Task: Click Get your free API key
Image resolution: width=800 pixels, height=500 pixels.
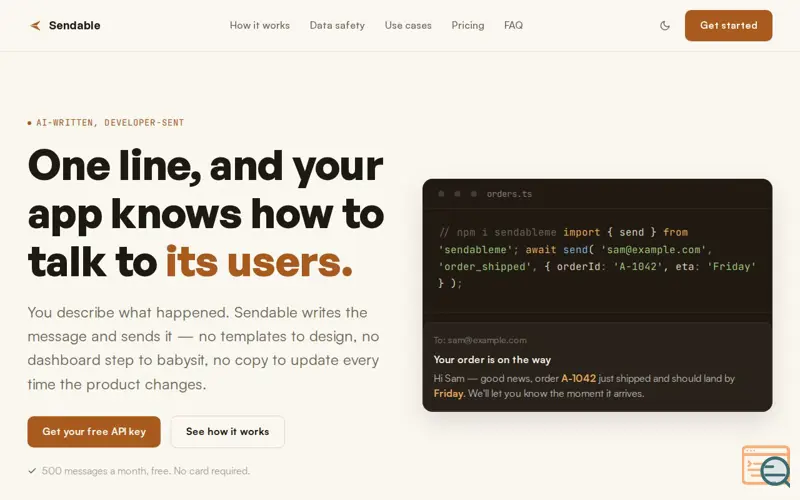Action: [x=94, y=432]
